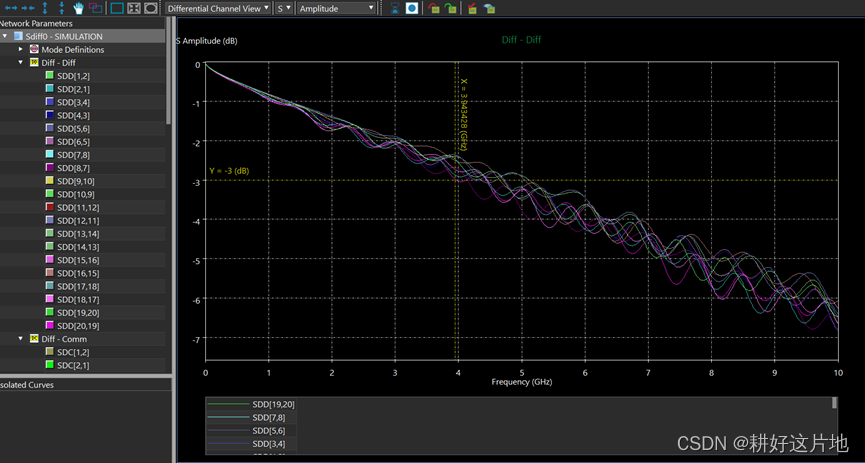865x463 pixels.
Task: Click the overlapping rectangles zoom-region icon
Action: [95, 8]
